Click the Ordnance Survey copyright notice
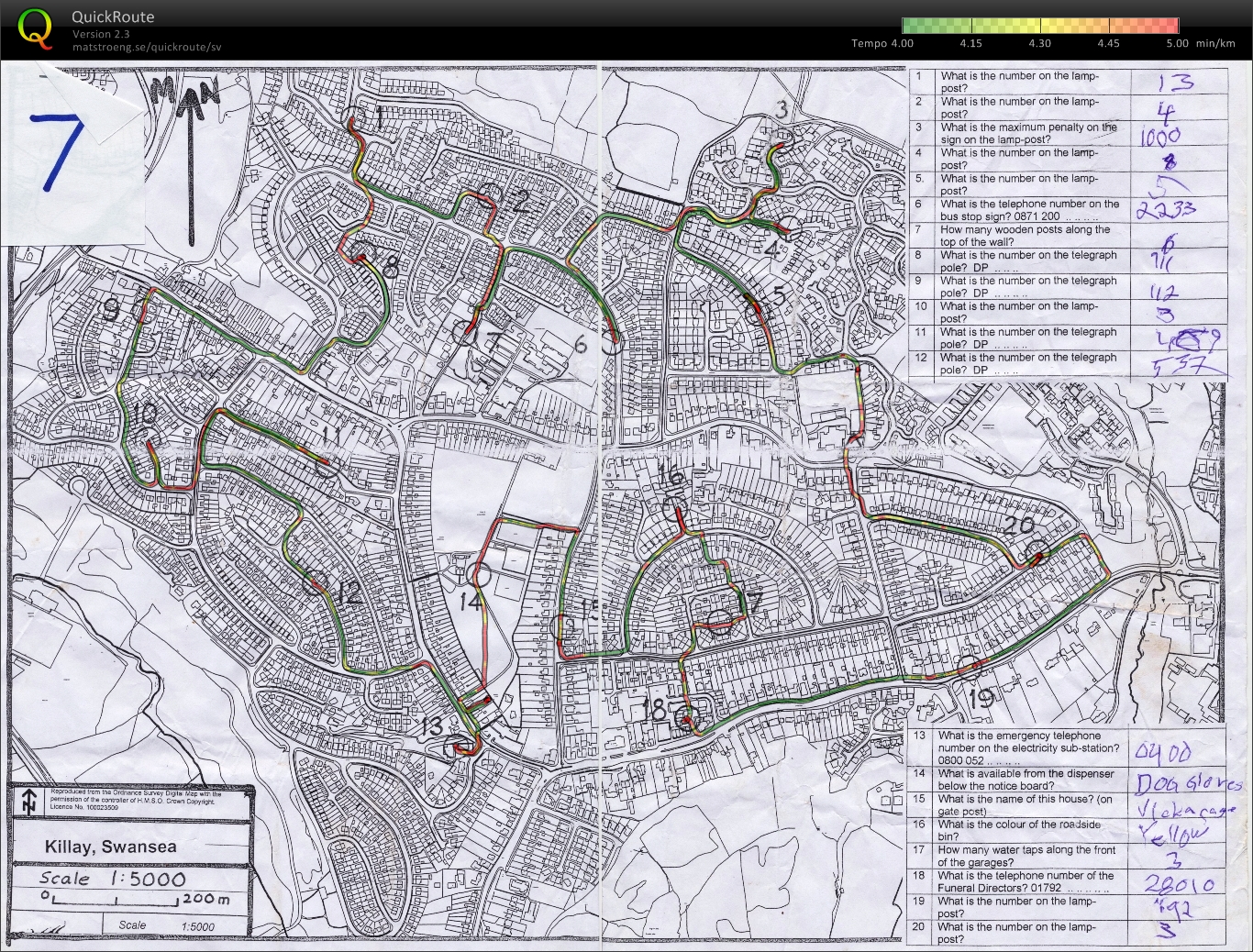 coord(136,800)
